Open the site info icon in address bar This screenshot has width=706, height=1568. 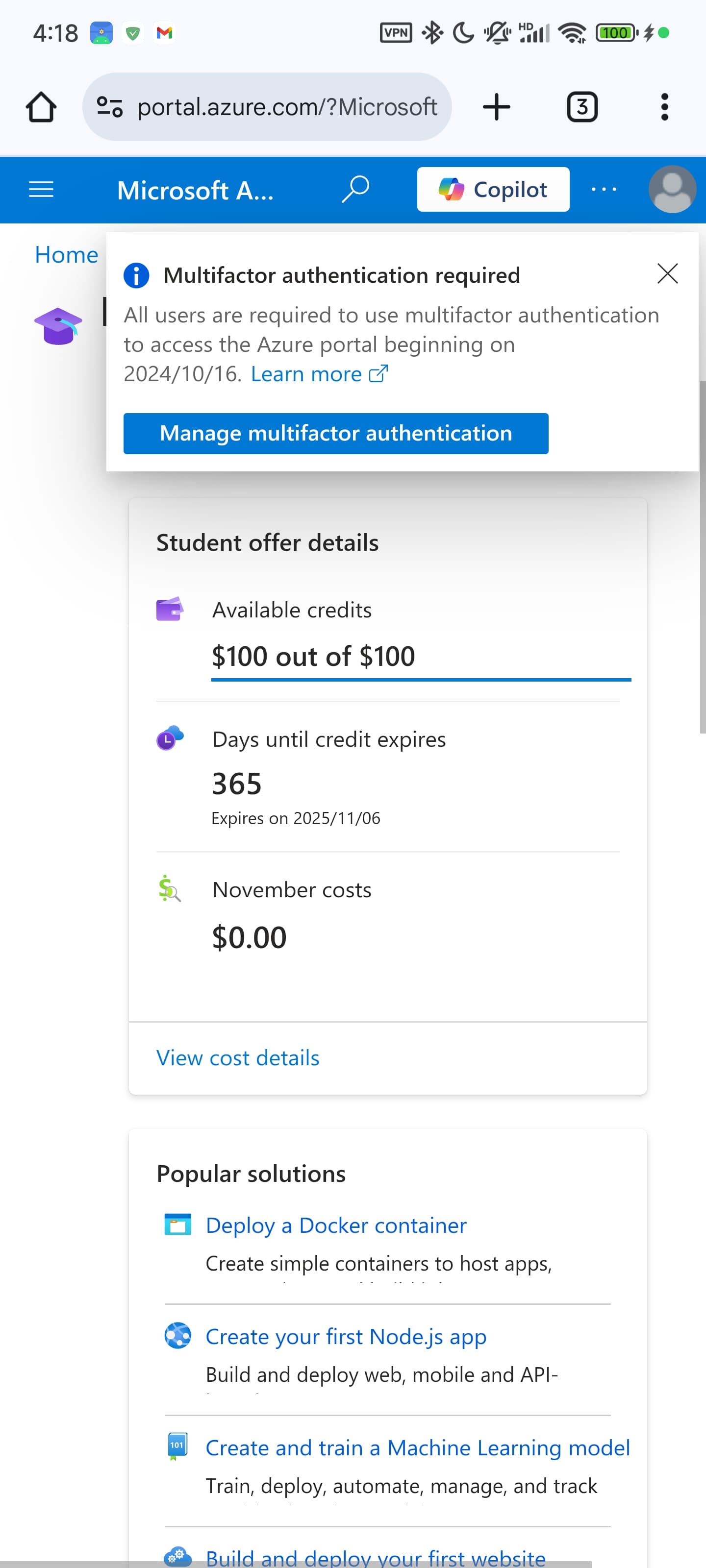point(110,107)
